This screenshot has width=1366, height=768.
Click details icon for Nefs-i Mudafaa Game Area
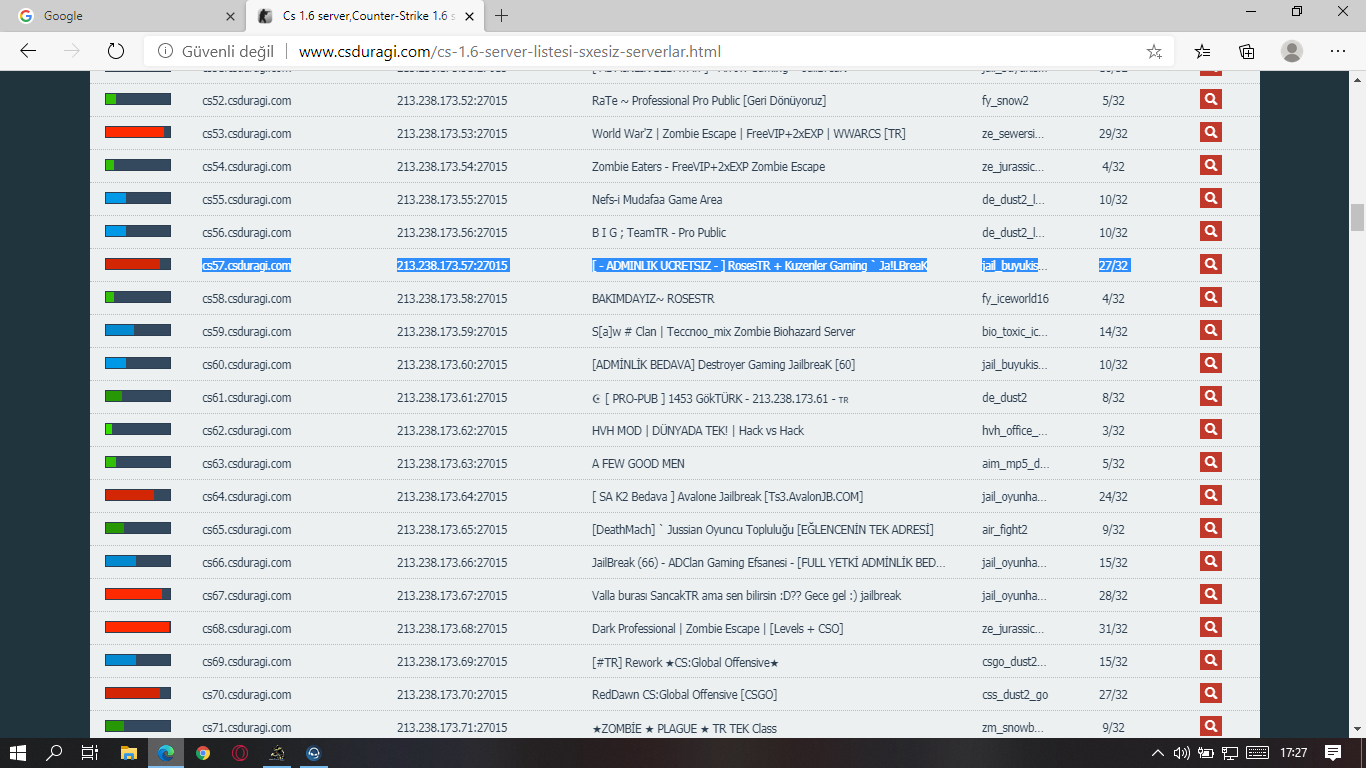coord(1211,198)
